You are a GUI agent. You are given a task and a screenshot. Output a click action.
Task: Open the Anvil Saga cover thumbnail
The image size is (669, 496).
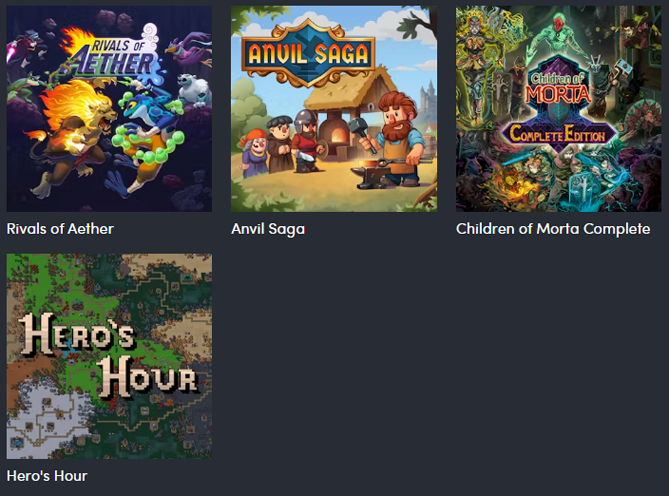point(334,109)
